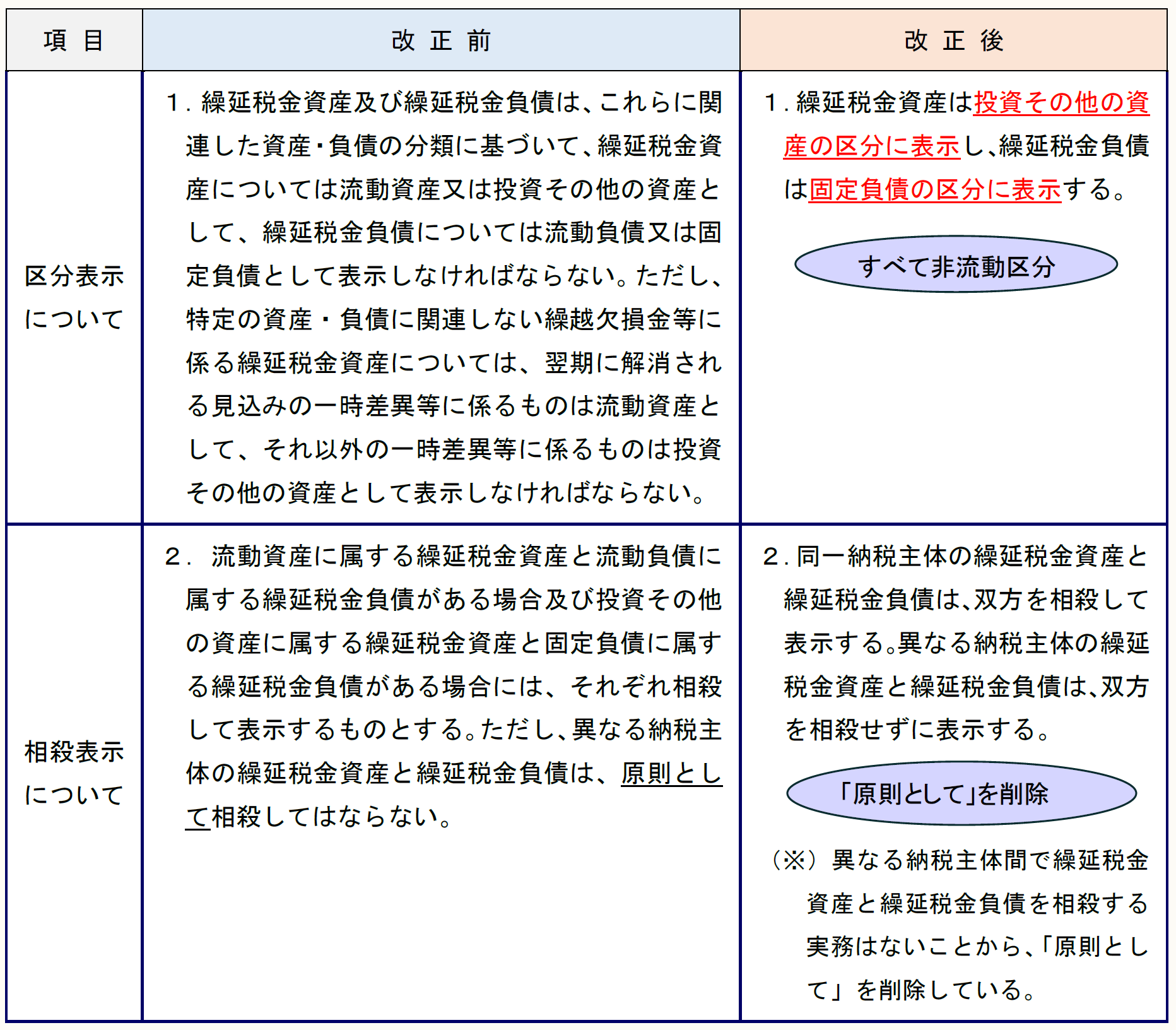Click the number 1 in 改正前 column
Image resolution: width=1176 pixels, height=1030 pixels.
tap(173, 102)
